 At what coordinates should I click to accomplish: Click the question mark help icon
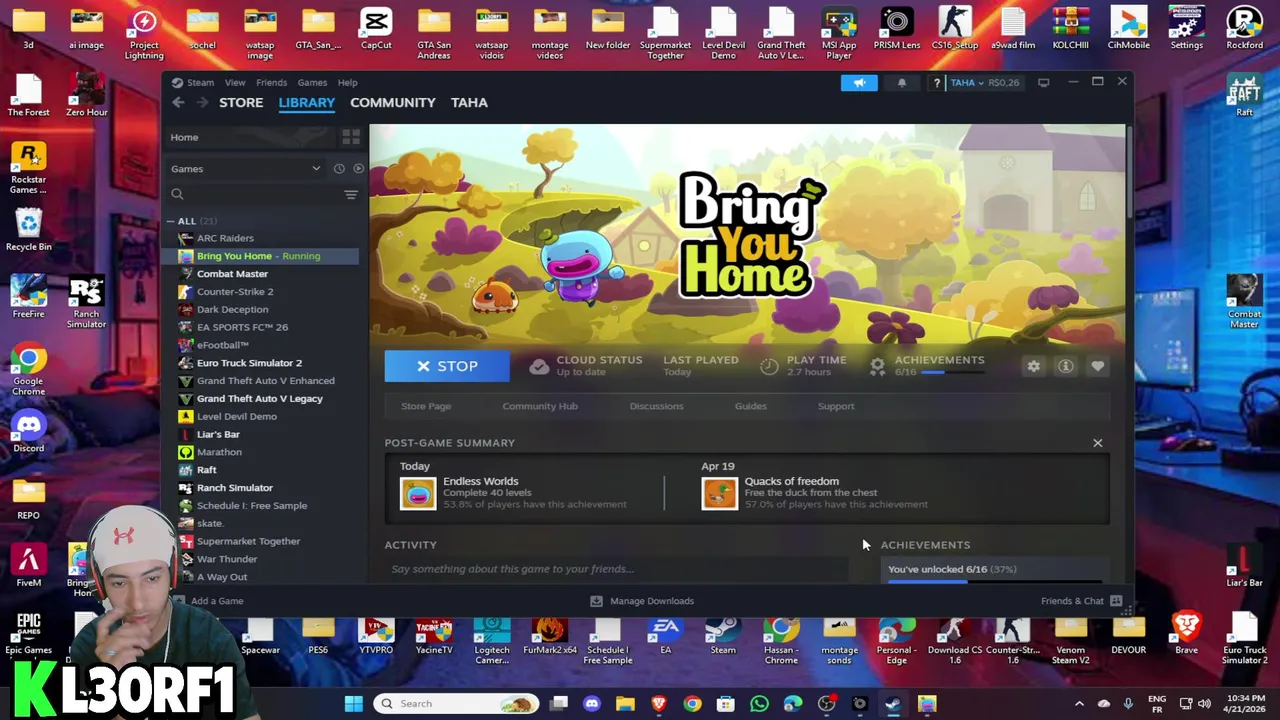936,83
